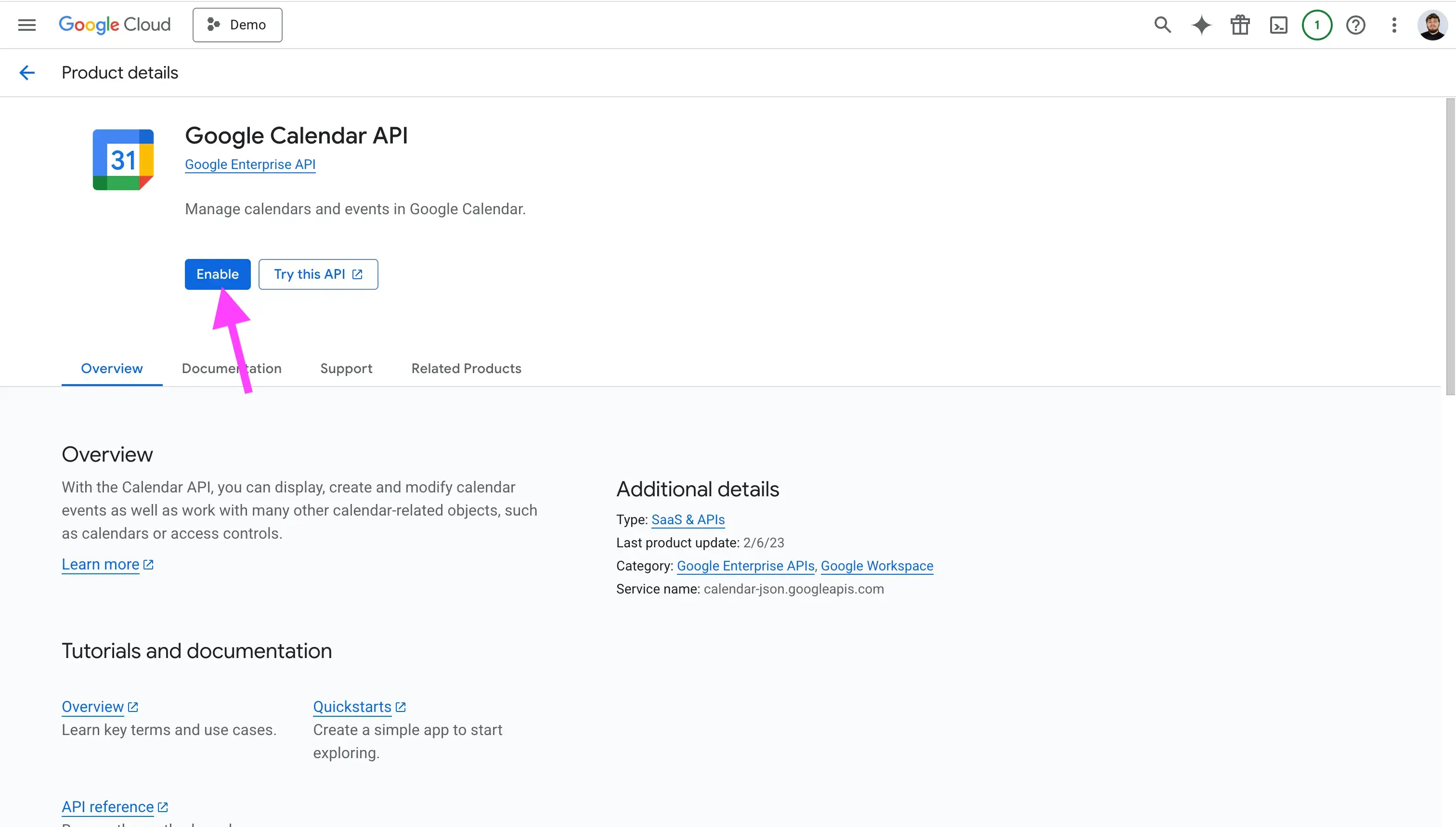The image size is (1456, 827).
Task: Open the Gemini sparkle assistant icon
Action: click(1201, 25)
